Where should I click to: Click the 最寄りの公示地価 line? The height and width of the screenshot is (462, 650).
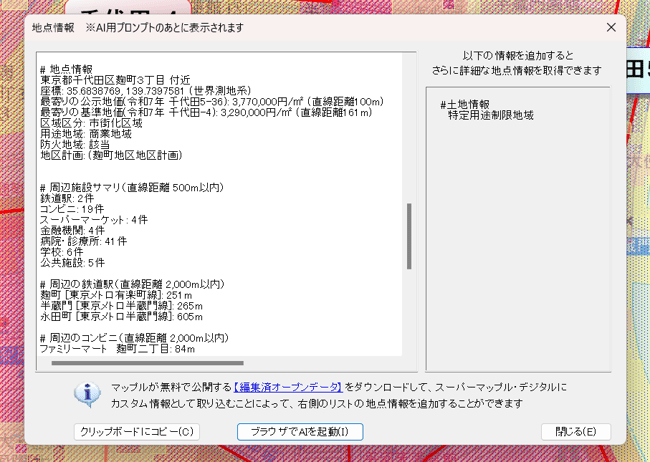point(212,101)
